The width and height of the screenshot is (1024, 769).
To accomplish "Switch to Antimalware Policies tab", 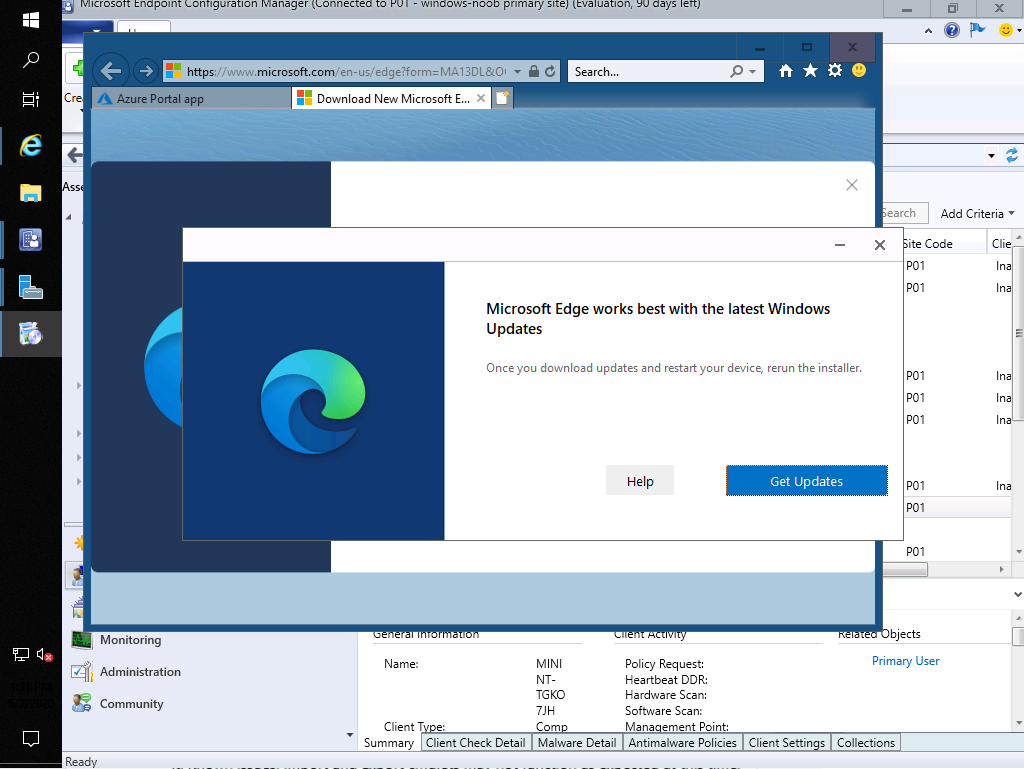I will coord(682,743).
